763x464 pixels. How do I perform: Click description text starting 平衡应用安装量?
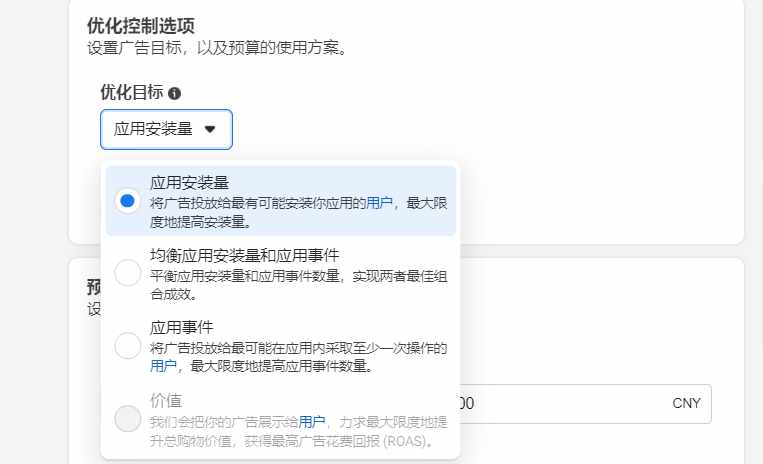[x=298, y=285]
